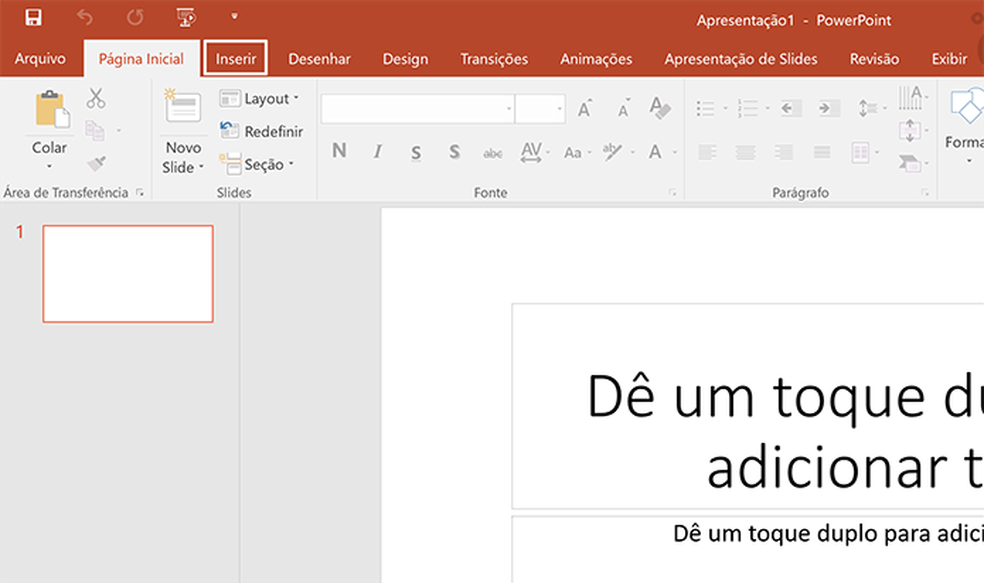Open the Transições tab
This screenshot has width=984, height=583.
(494, 58)
